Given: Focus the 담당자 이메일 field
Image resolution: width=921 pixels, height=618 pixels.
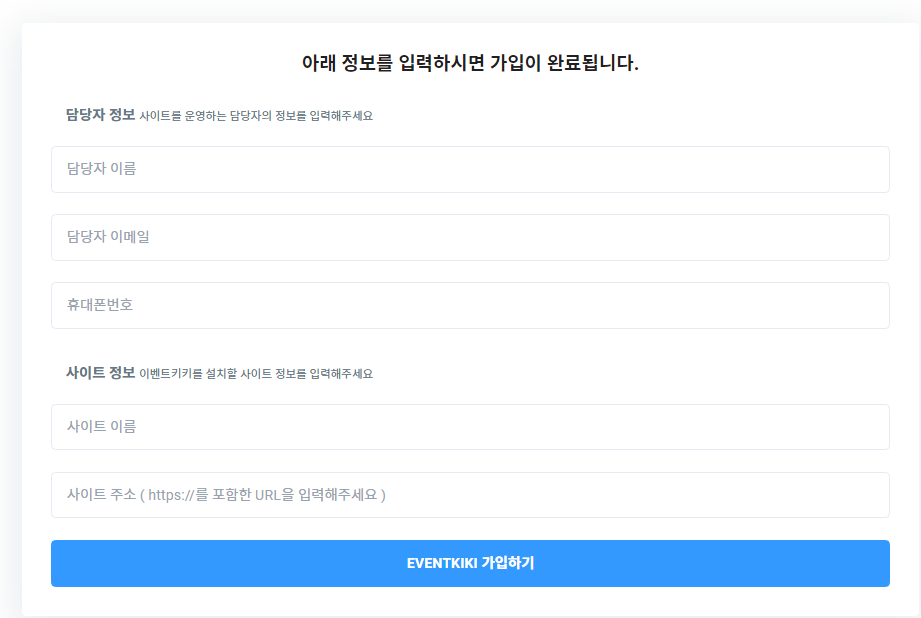Looking at the screenshot, I should (470, 237).
